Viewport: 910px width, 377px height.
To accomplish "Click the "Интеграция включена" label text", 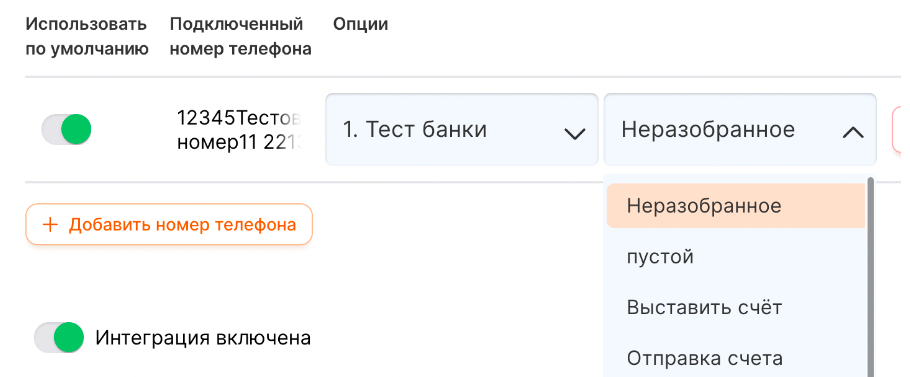I will (203, 338).
